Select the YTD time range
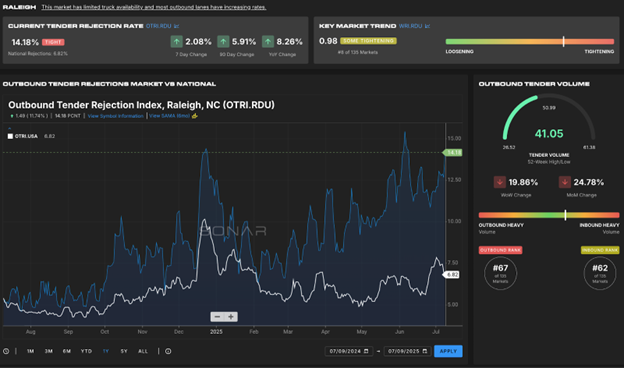 86,351
